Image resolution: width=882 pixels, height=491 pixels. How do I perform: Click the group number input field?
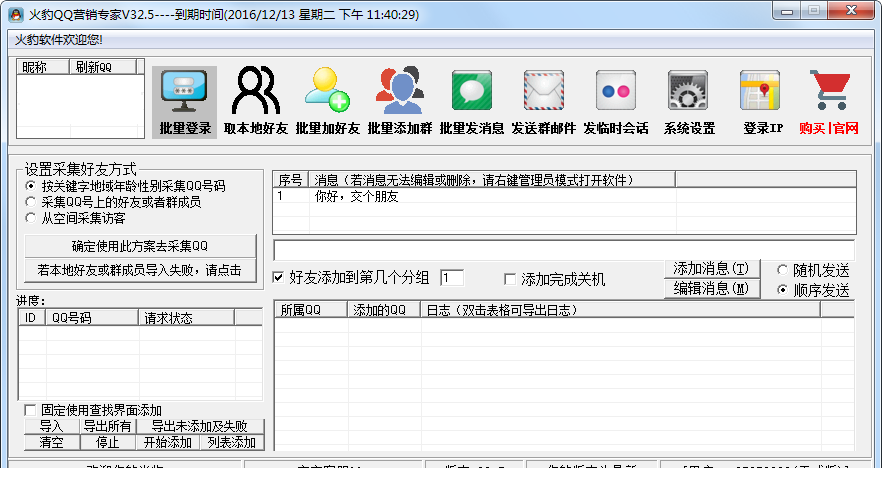(452, 277)
